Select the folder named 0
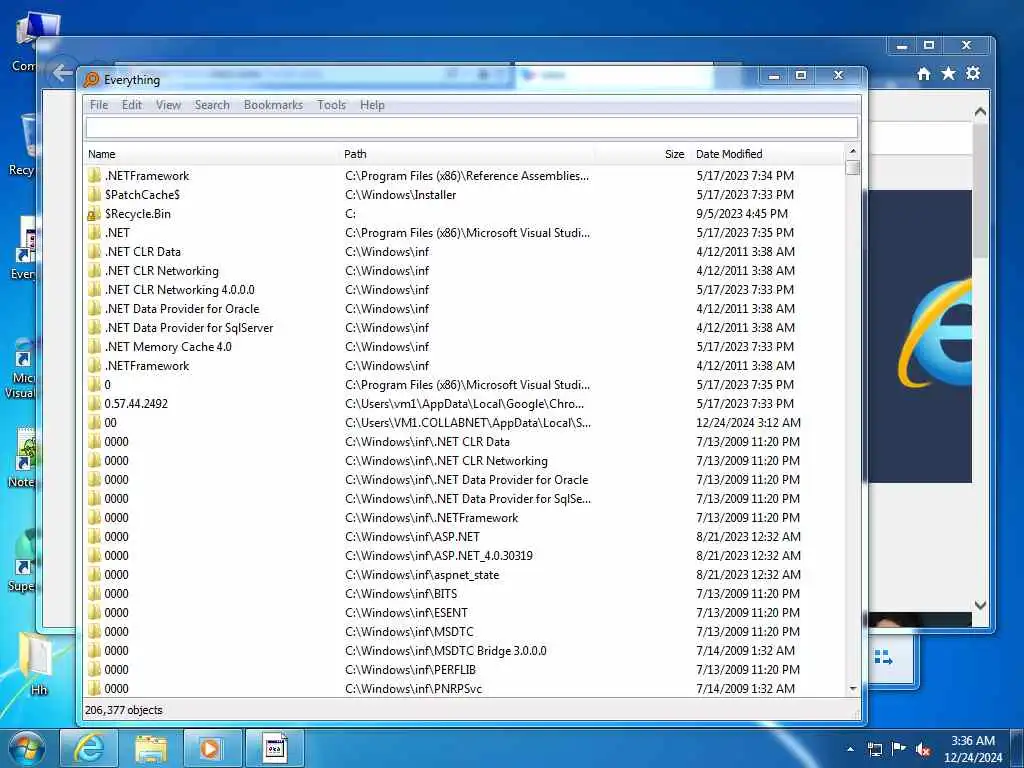 click(107, 385)
